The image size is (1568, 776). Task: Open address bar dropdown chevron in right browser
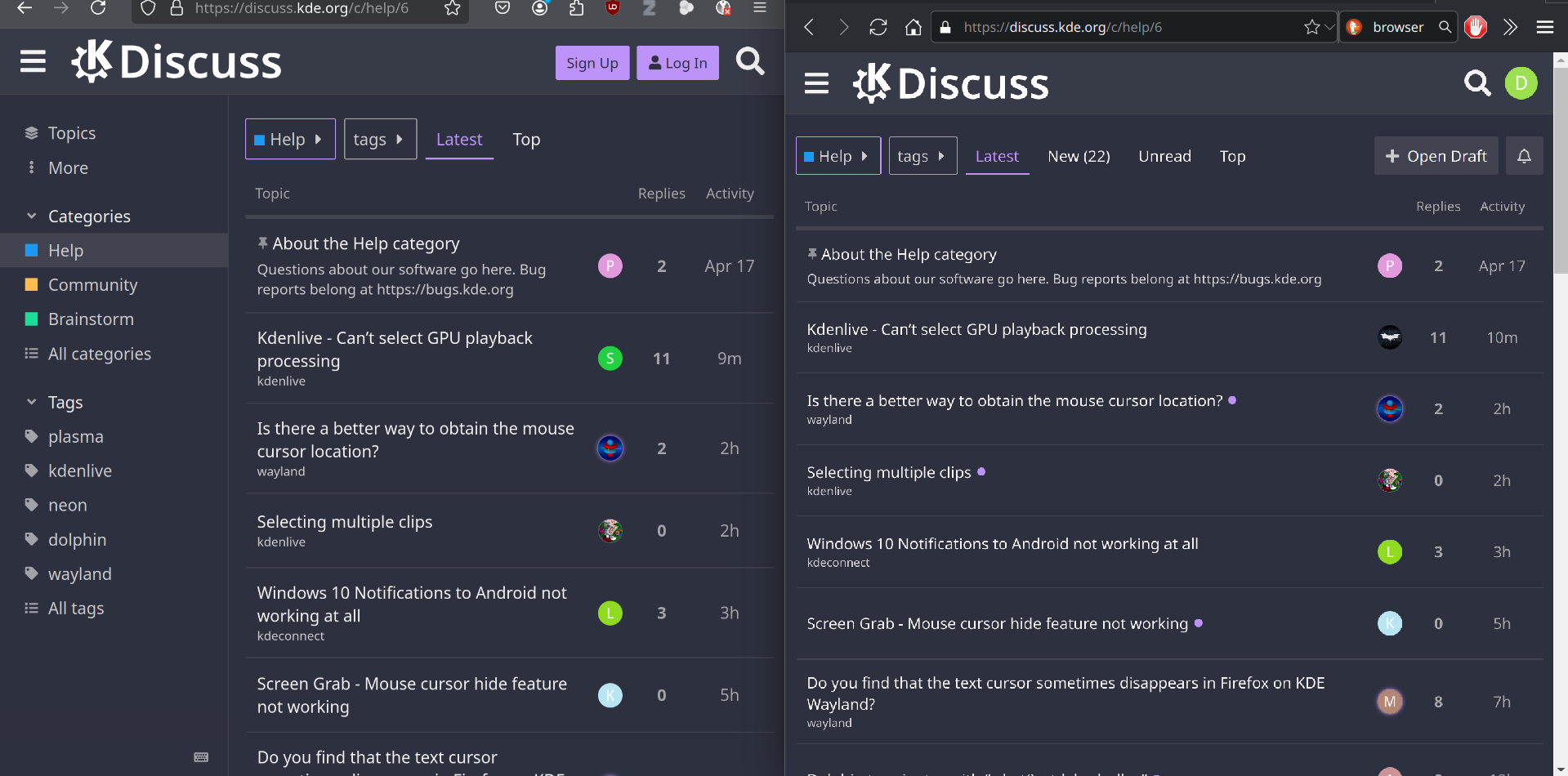point(1329,27)
